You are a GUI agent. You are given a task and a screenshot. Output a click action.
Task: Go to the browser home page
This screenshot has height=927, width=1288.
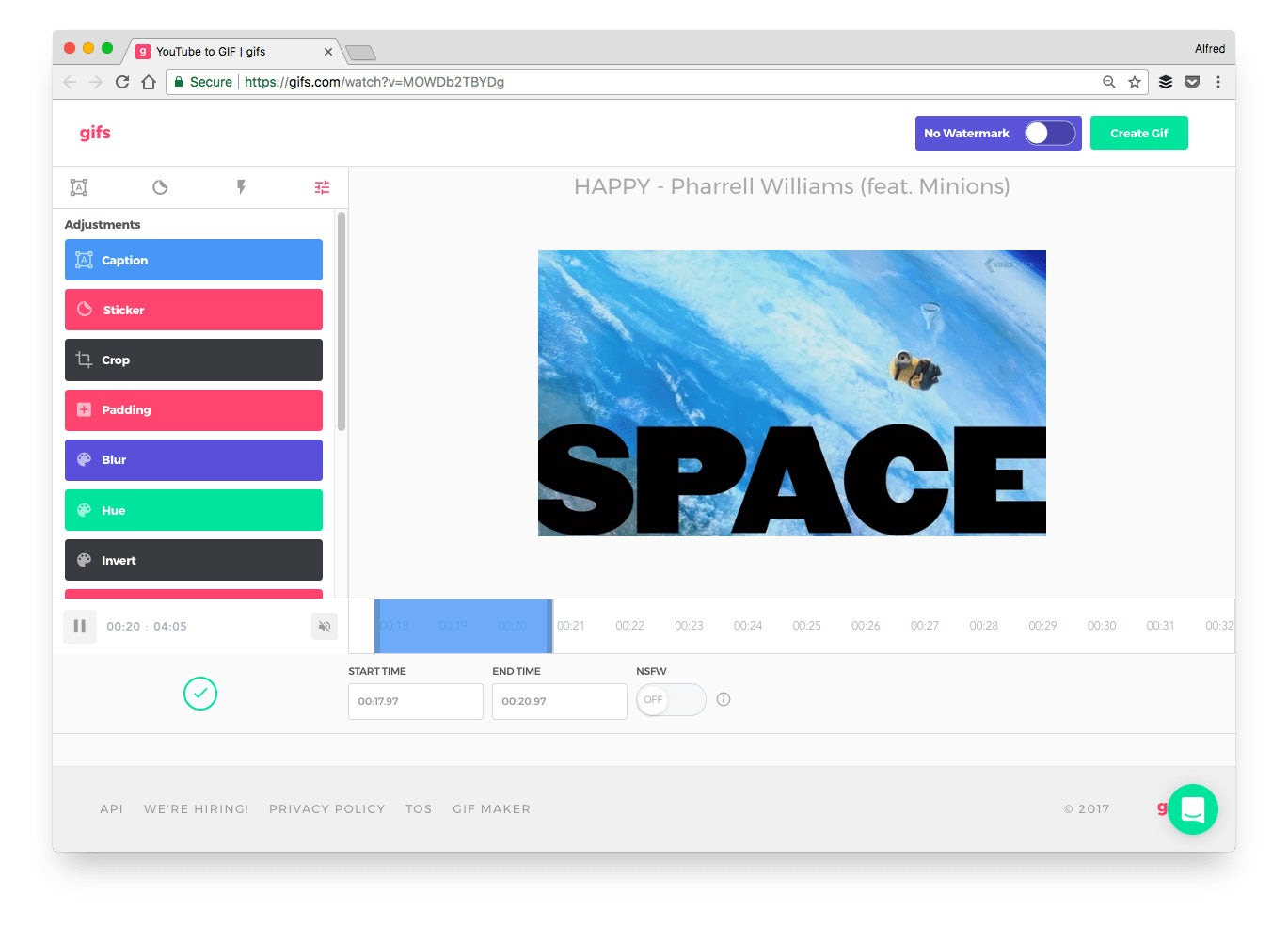pos(149,82)
